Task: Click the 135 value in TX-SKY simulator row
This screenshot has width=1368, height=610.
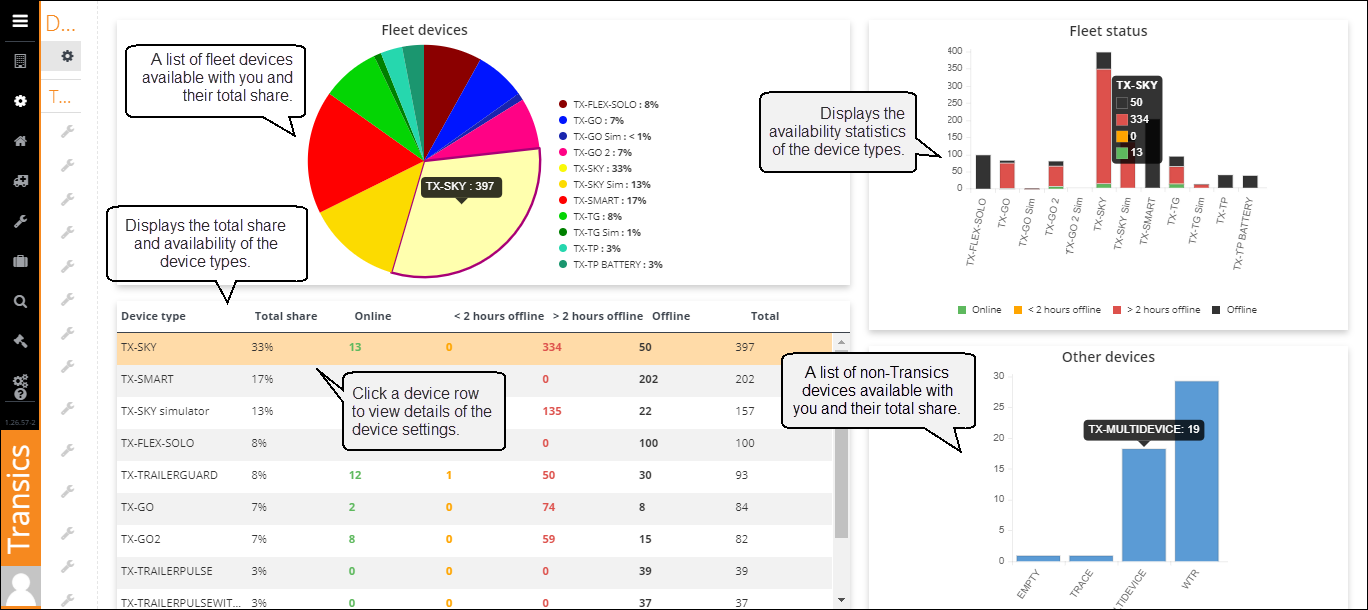Action: tap(551, 411)
